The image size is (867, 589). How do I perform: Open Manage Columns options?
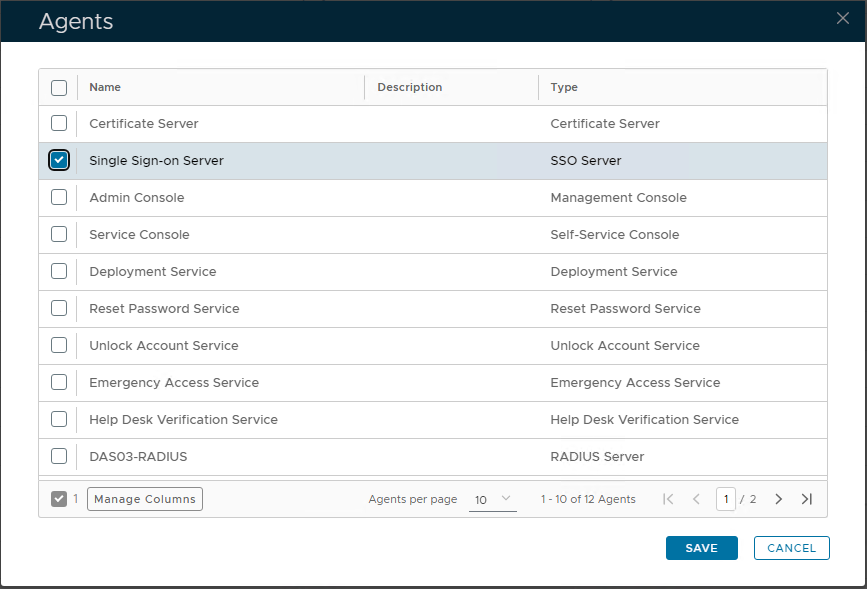pos(145,499)
